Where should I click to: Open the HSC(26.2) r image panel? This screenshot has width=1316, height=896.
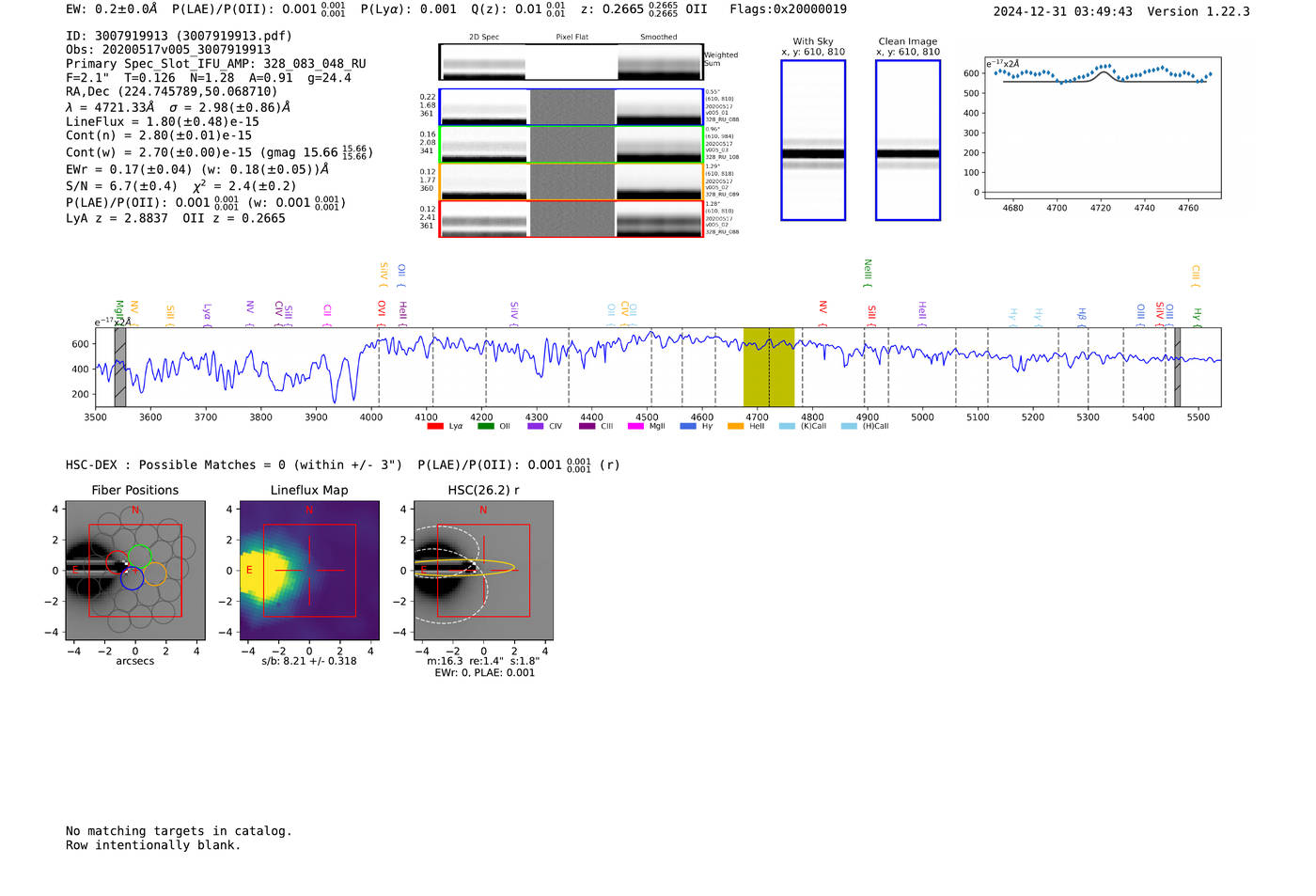click(x=483, y=571)
